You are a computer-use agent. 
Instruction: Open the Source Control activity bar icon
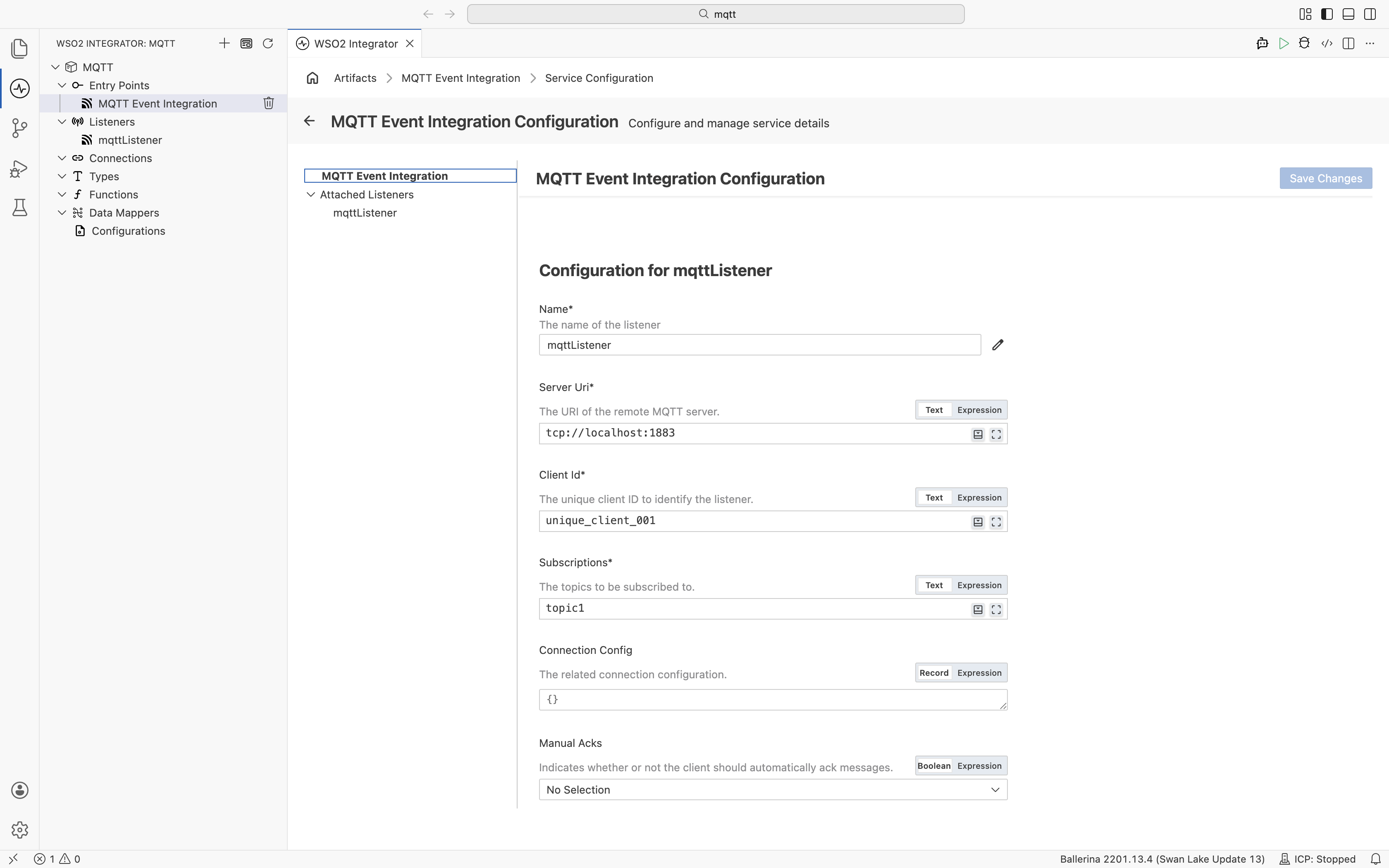pyautogui.click(x=19, y=128)
